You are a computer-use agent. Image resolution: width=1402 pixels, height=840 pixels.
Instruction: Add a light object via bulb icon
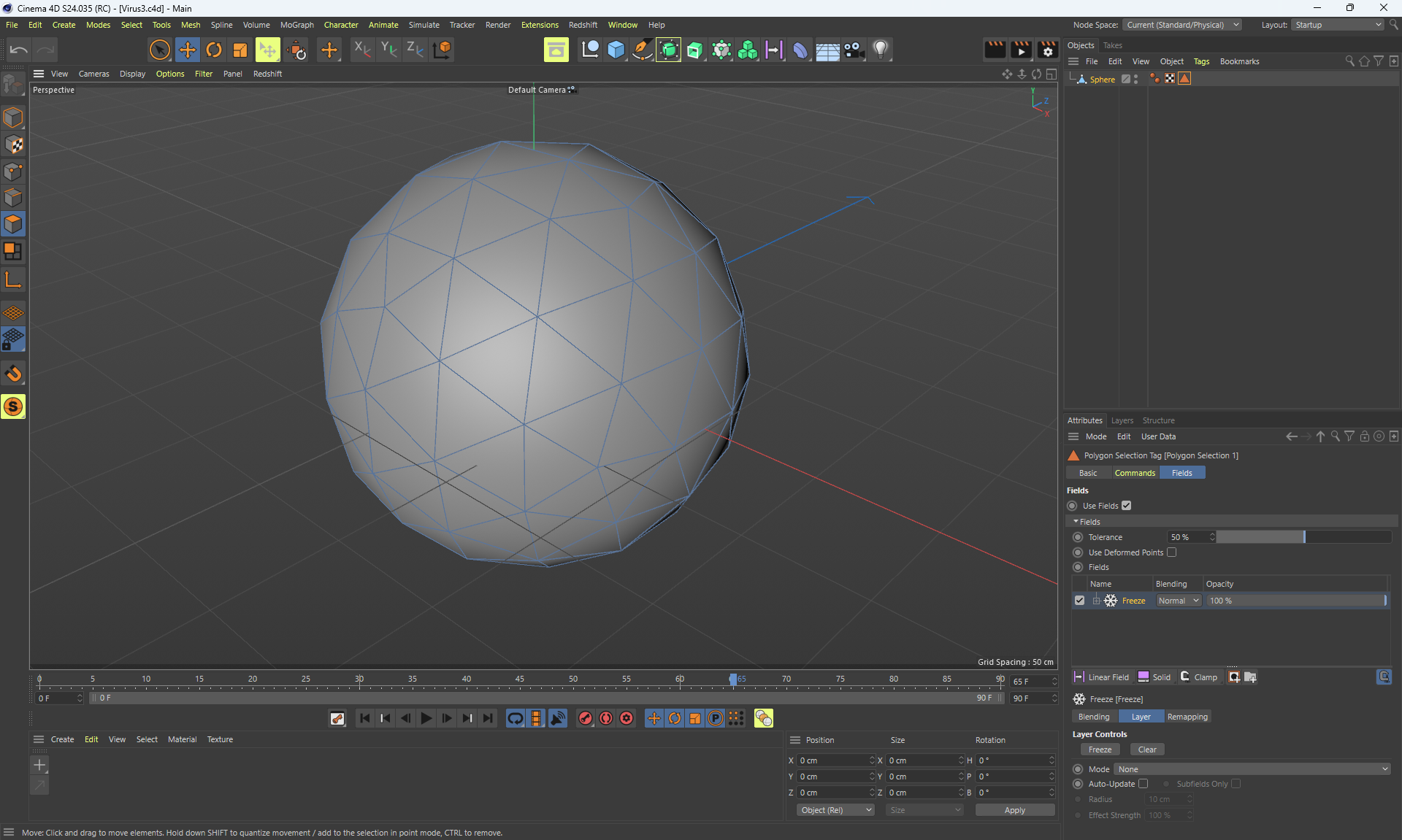click(881, 50)
